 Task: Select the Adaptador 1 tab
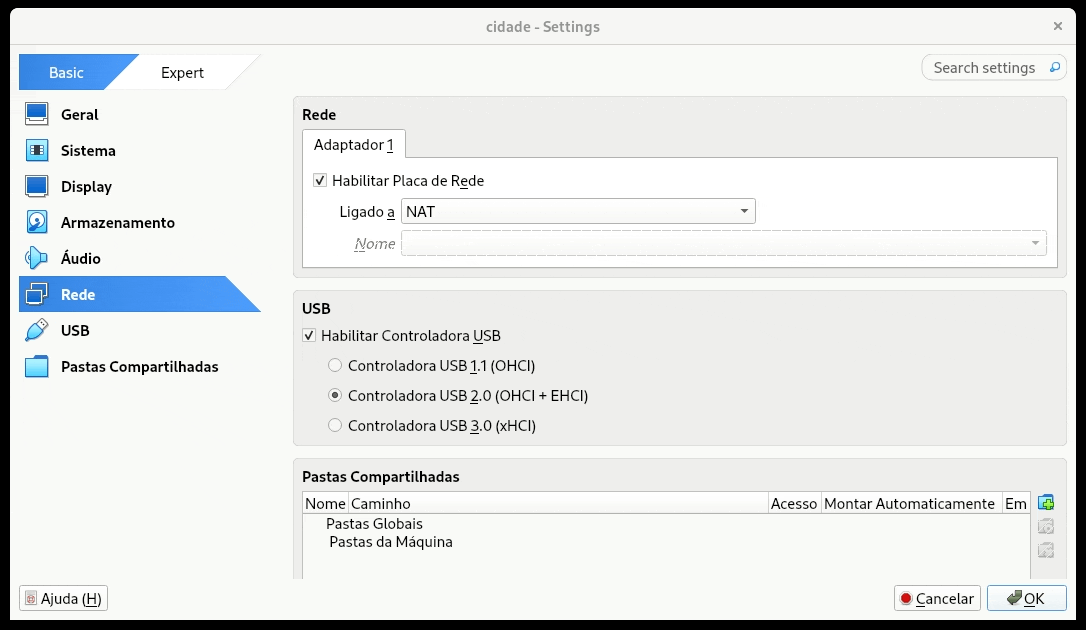353,144
